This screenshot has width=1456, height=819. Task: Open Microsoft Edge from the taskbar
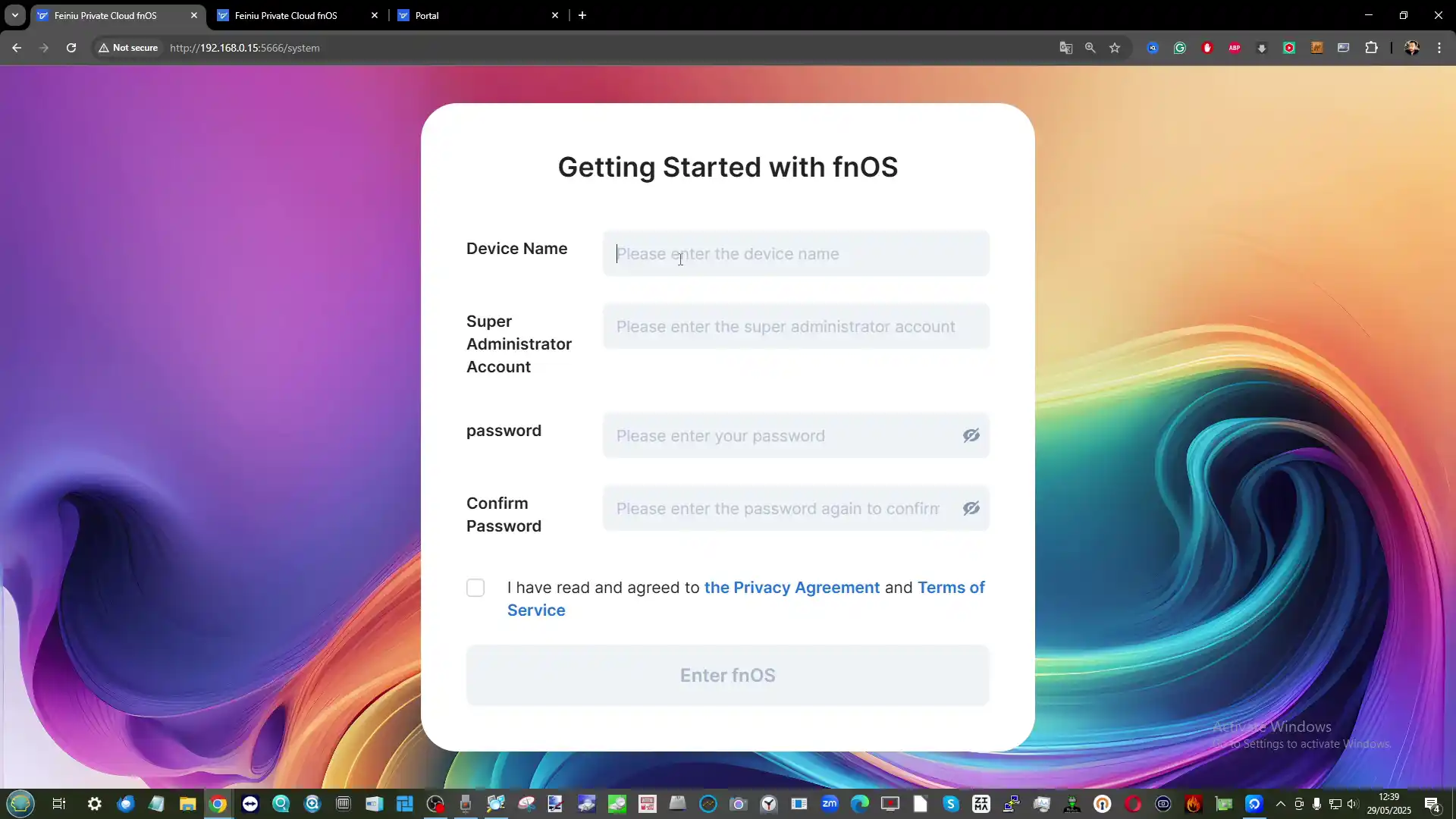point(860,804)
